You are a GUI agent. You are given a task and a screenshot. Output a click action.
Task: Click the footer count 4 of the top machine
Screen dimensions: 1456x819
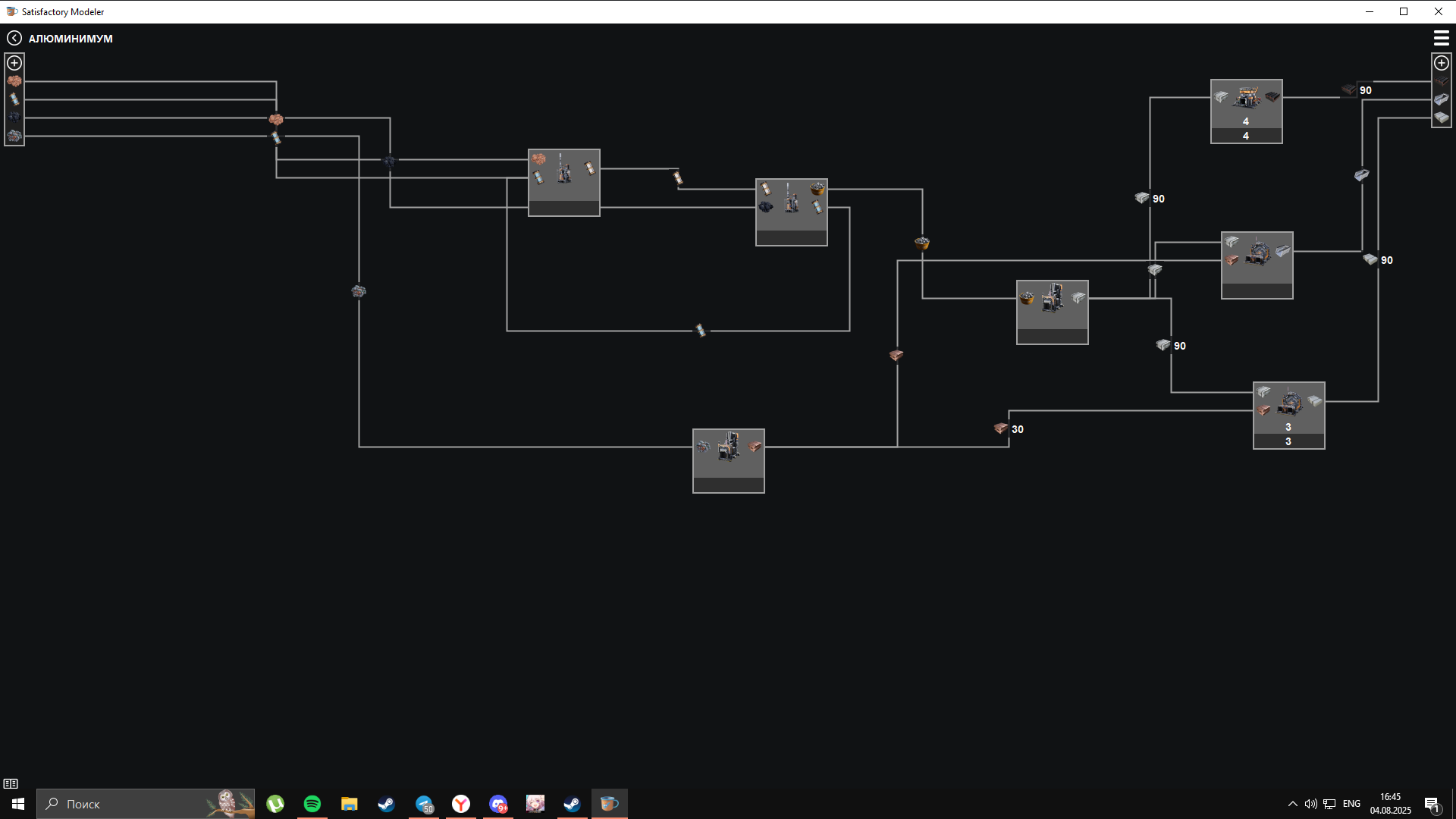pyautogui.click(x=1247, y=136)
